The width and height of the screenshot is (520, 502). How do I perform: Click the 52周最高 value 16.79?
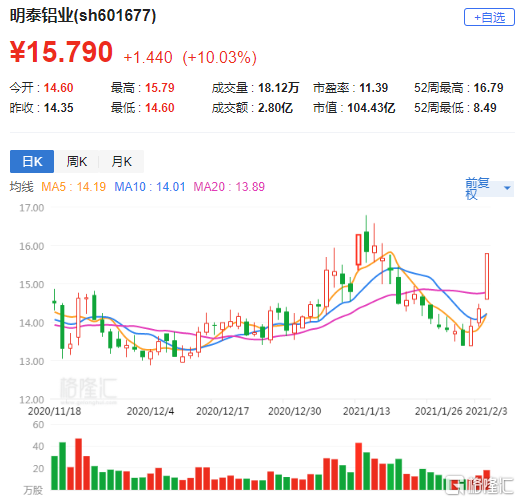488,88
